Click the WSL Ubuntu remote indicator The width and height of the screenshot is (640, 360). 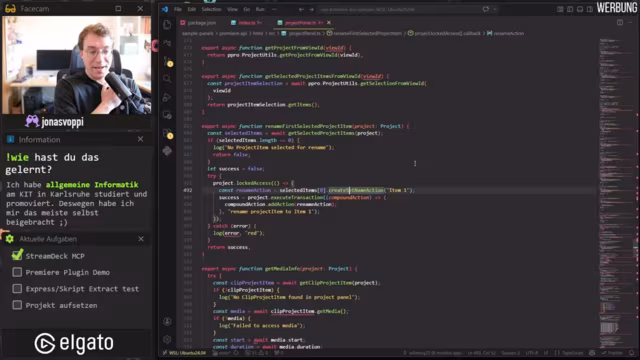pyautogui.click(x=184, y=353)
